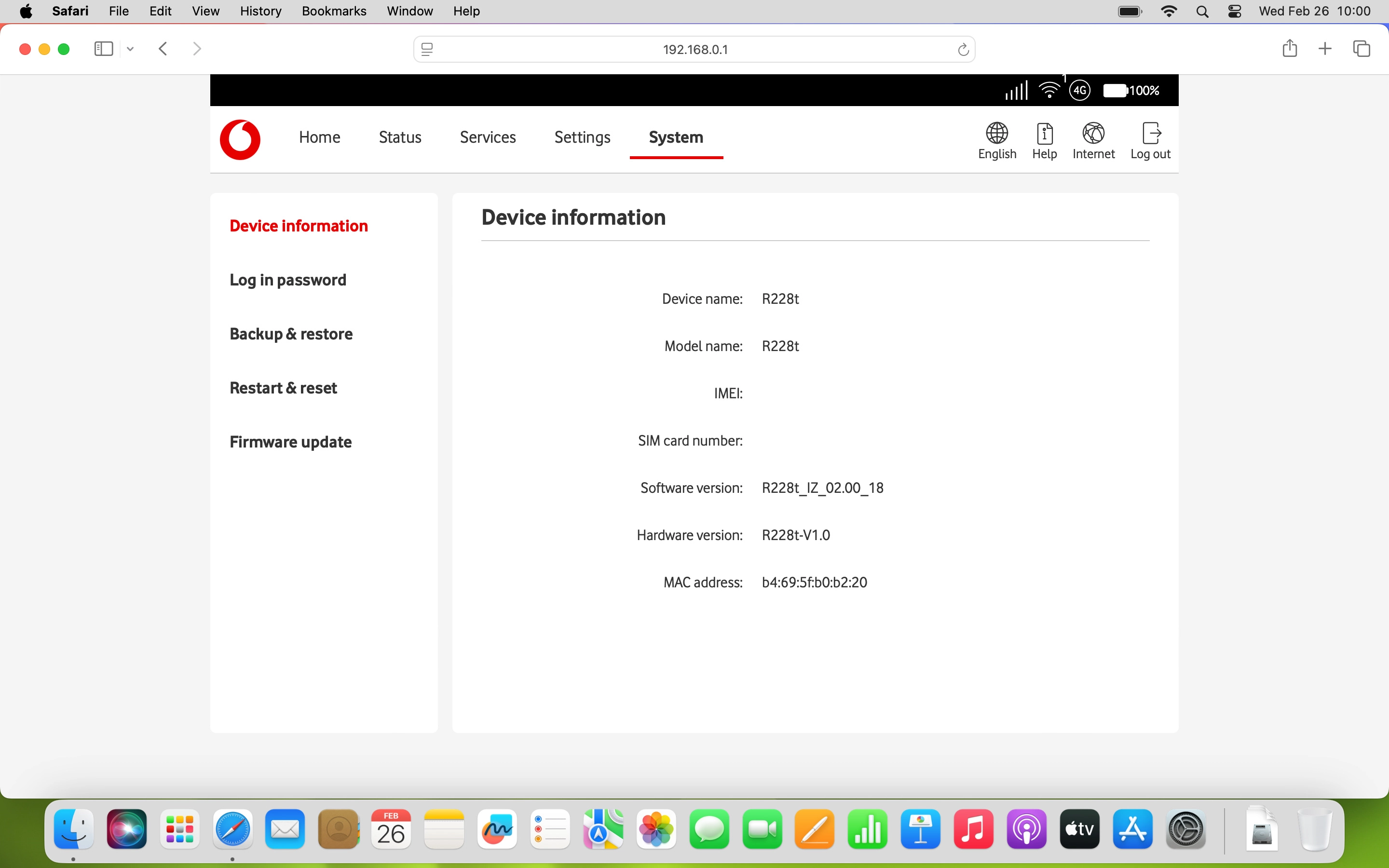The width and height of the screenshot is (1389, 868).
Task: Open Internet settings via the Internet icon
Action: coord(1093,141)
